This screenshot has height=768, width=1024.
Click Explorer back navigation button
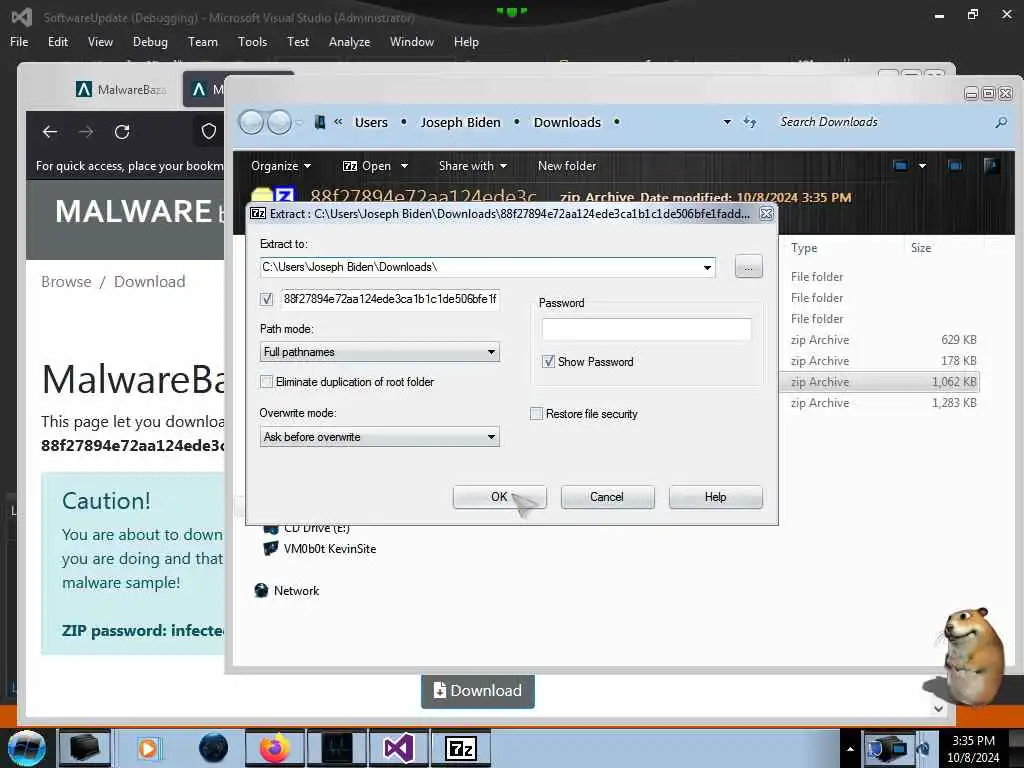[251, 122]
